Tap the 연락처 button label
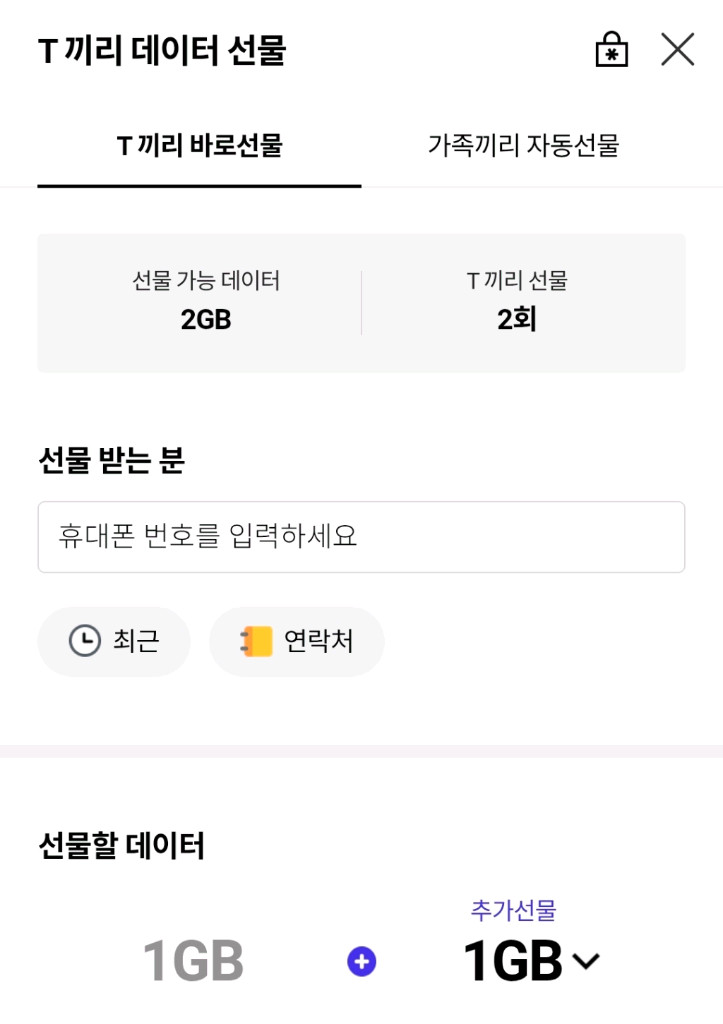 pos(318,641)
